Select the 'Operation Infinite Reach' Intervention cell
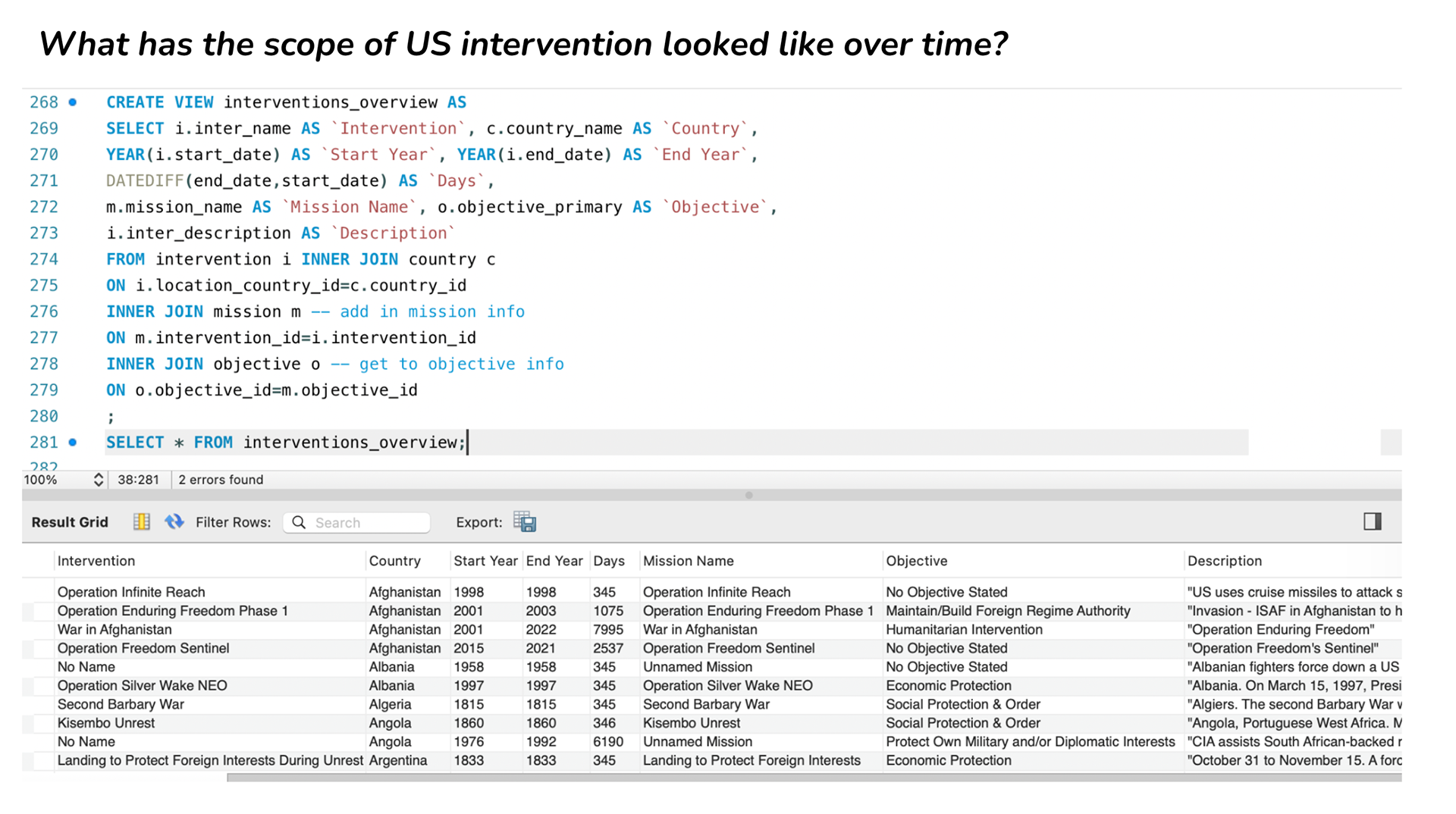Viewport: 1456px width, 814px height. (x=131, y=592)
